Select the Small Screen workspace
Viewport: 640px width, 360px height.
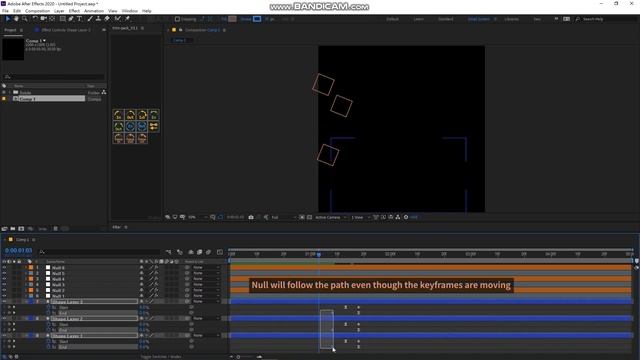(478, 19)
